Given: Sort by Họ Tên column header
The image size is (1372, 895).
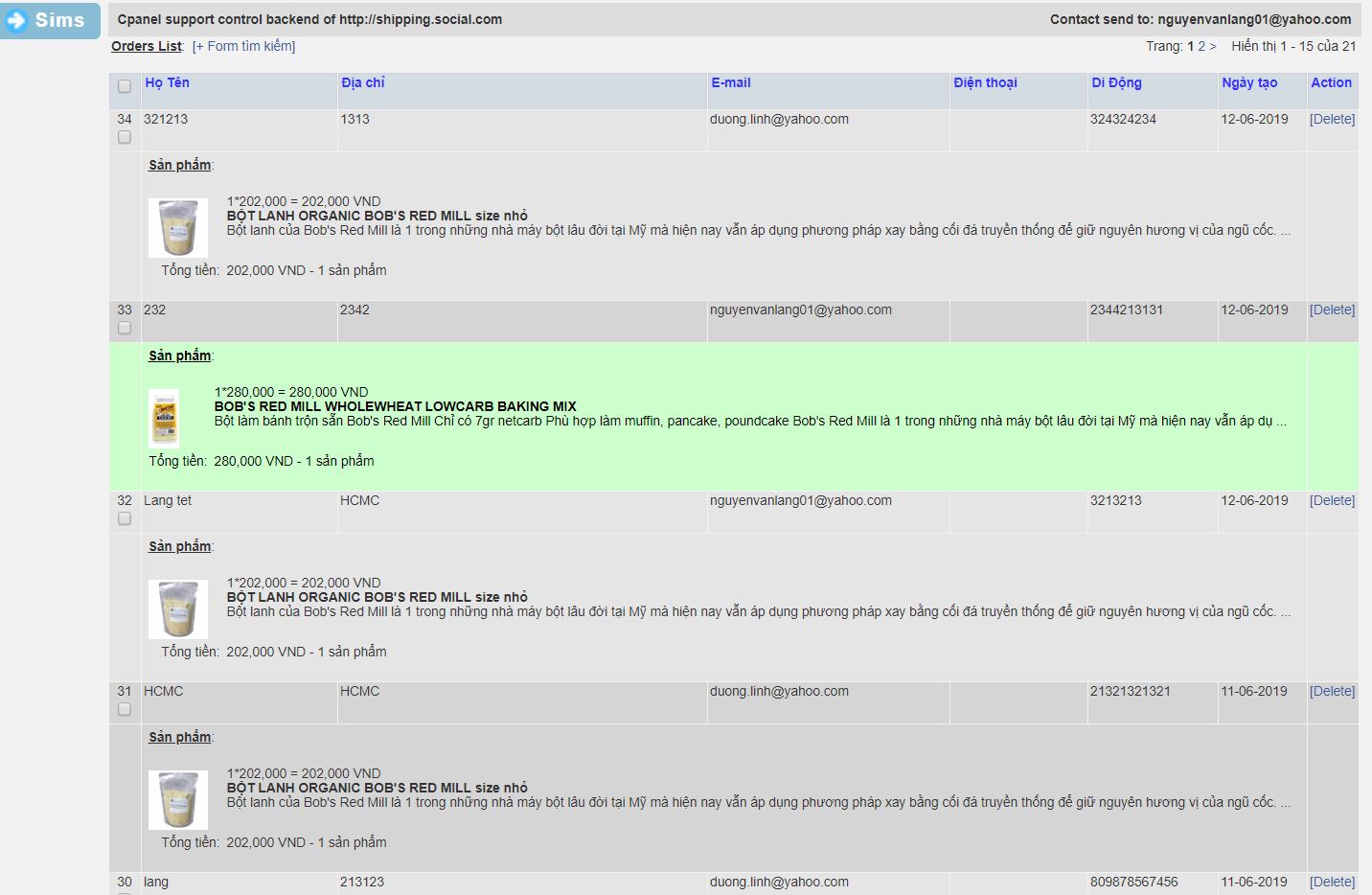Looking at the screenshot, I should (x=167, y=82).
